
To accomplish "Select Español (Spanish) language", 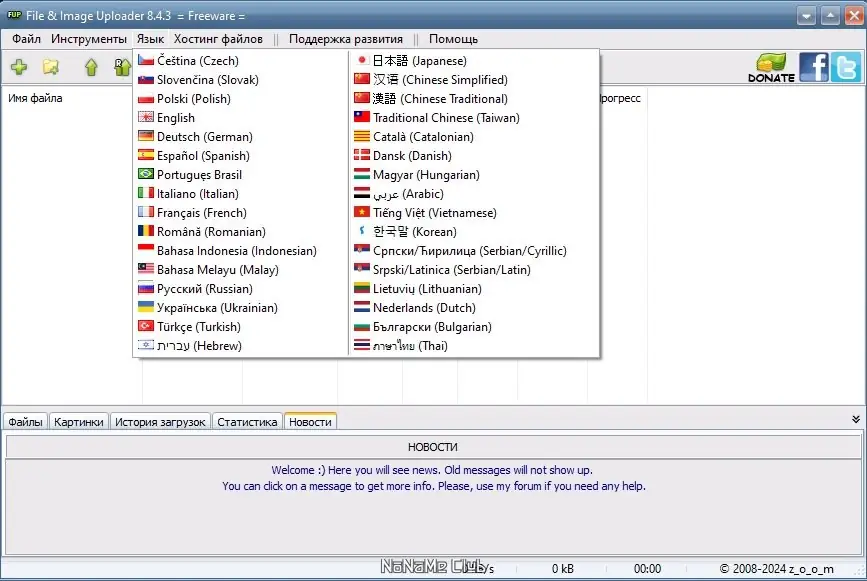I will 241,156.
